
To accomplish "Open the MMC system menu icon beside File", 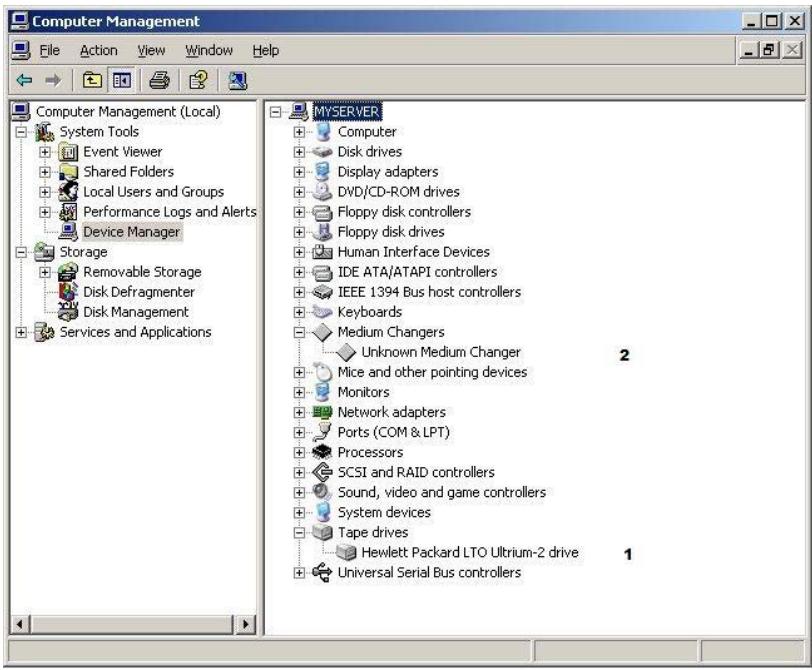I will point(21,51).
